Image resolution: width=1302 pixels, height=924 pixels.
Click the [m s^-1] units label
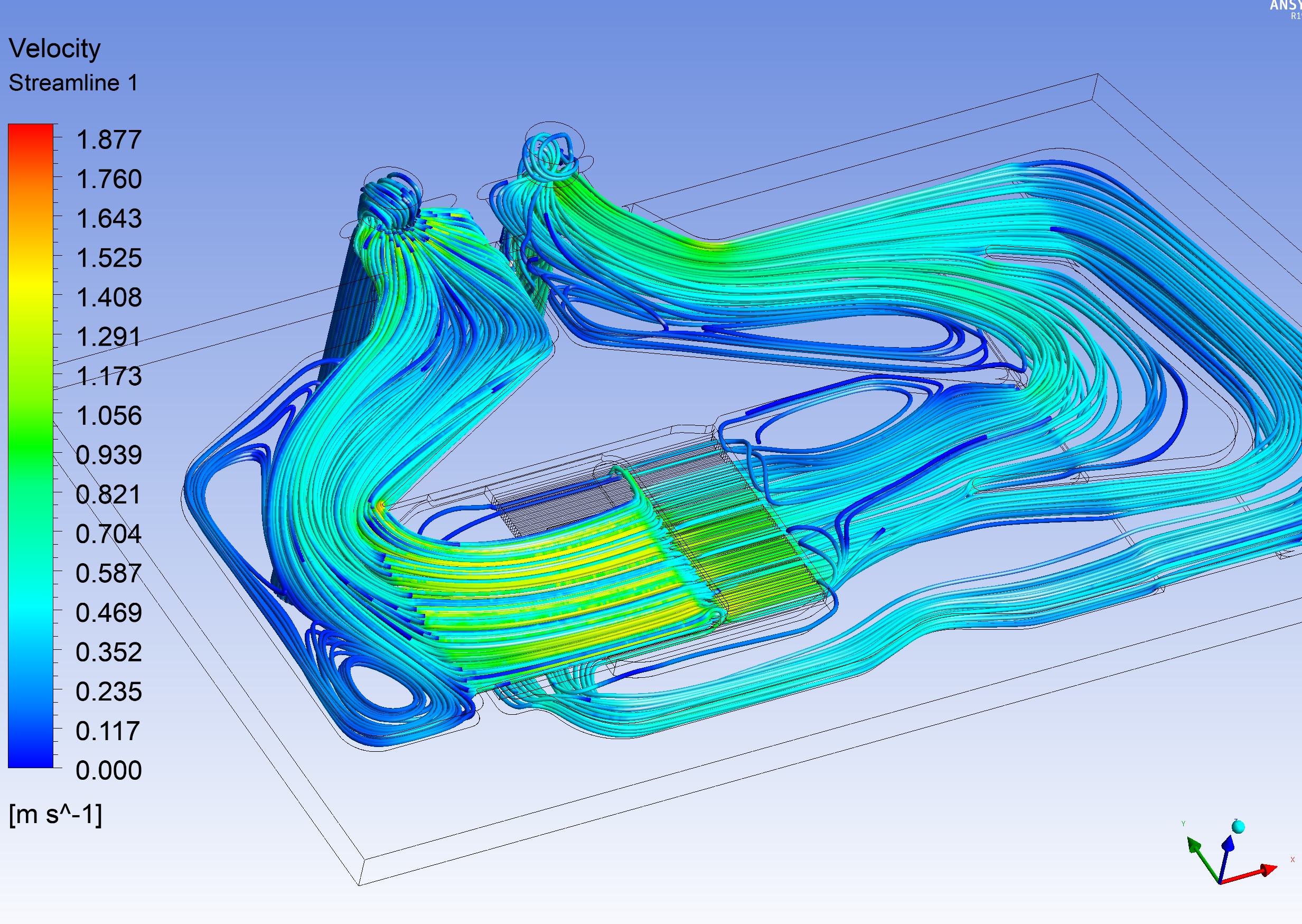tap(55, 814)
